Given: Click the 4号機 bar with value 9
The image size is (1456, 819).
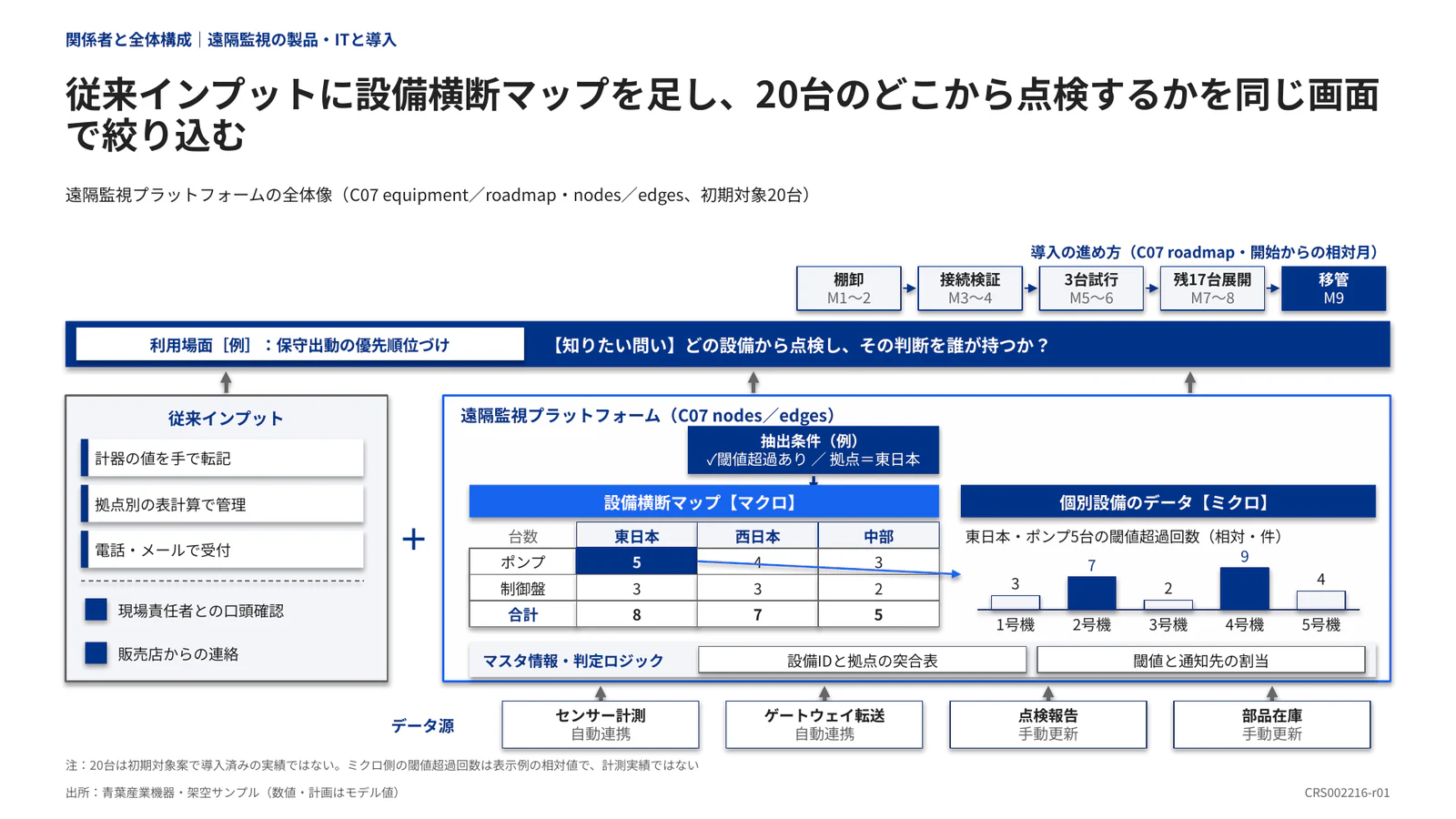Looking at the screenshot, I should 1244,589.
